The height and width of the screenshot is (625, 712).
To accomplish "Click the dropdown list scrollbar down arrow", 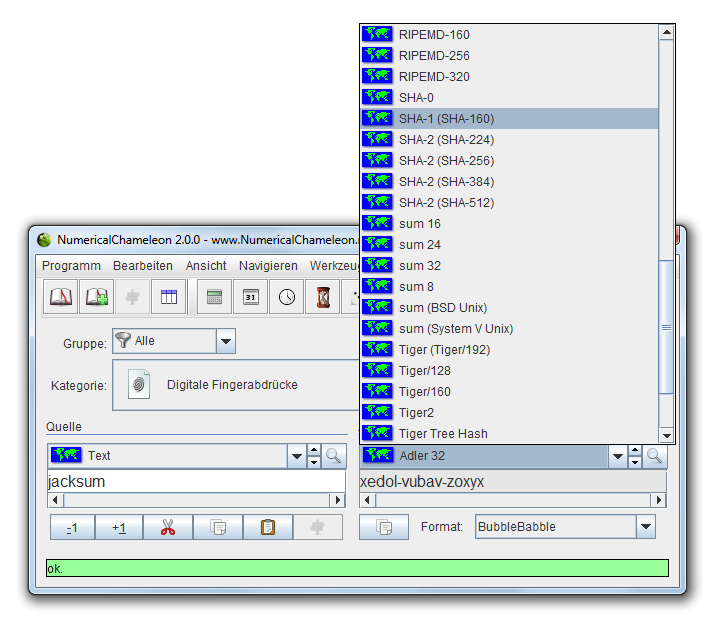I will [x=667, y=435].
